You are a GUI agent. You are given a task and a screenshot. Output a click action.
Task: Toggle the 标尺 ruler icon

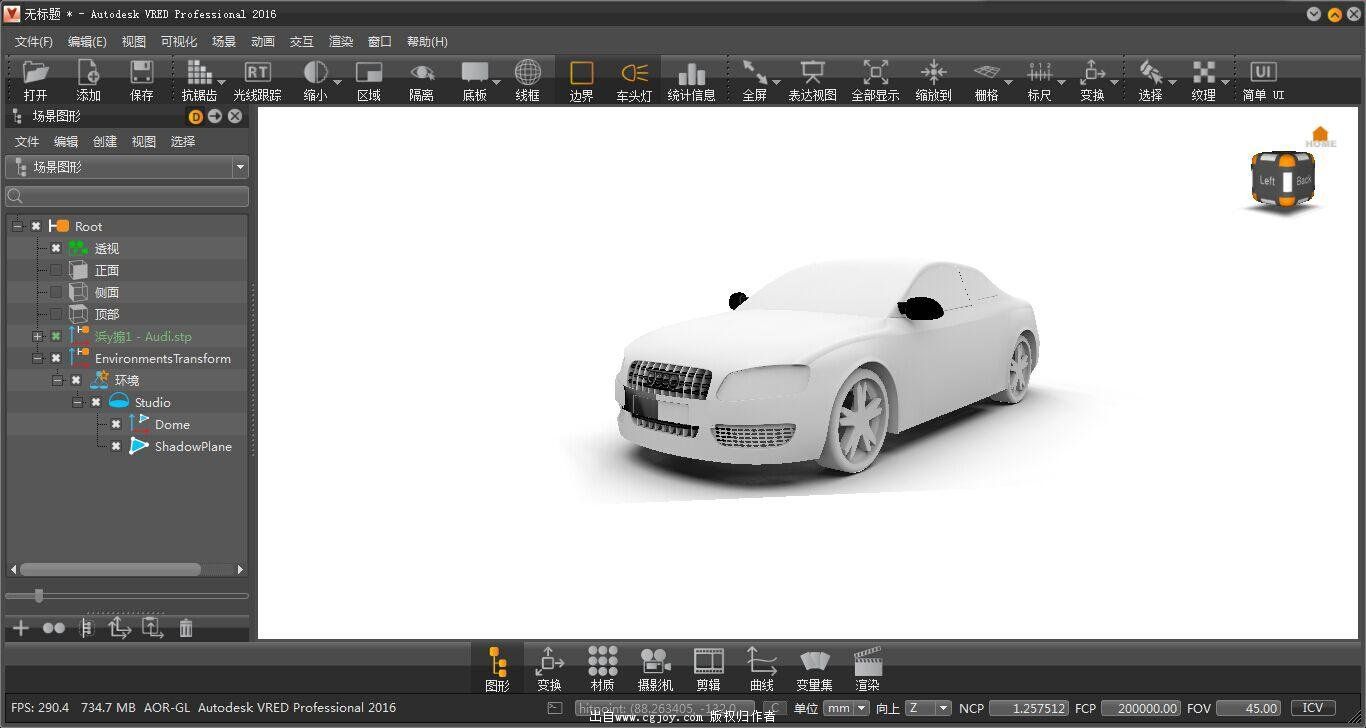tap(1040, 72)
